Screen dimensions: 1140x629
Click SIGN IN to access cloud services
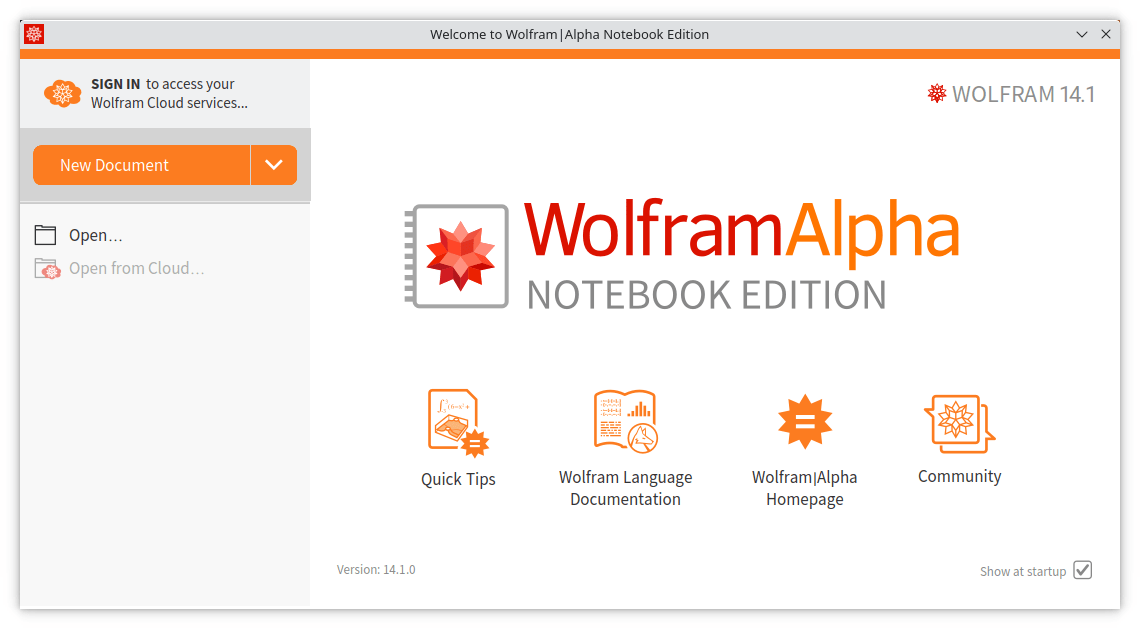coord(169,93)
